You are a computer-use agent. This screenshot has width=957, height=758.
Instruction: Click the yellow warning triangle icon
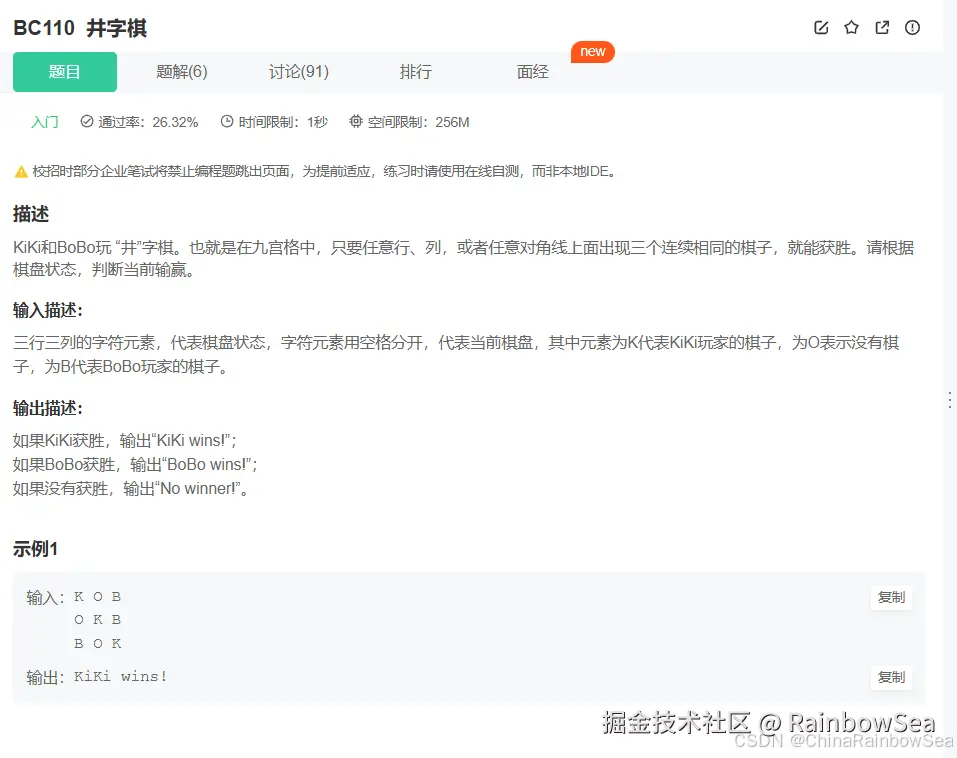[x=20, y=171]
